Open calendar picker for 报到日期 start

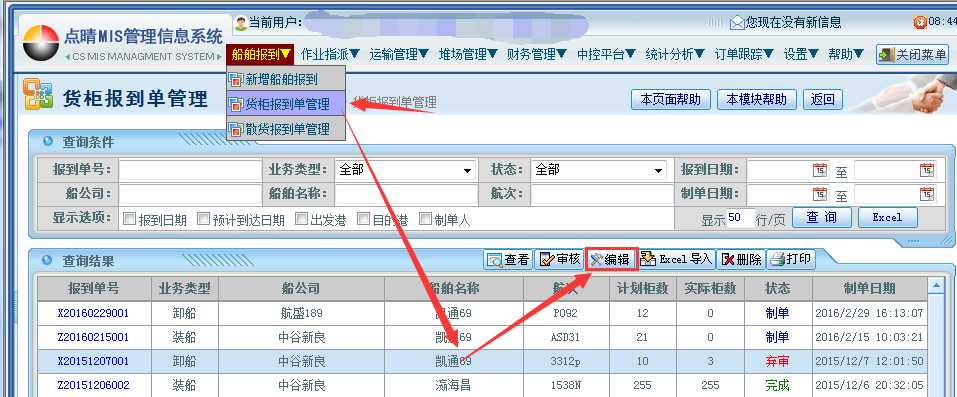[820, 170]
